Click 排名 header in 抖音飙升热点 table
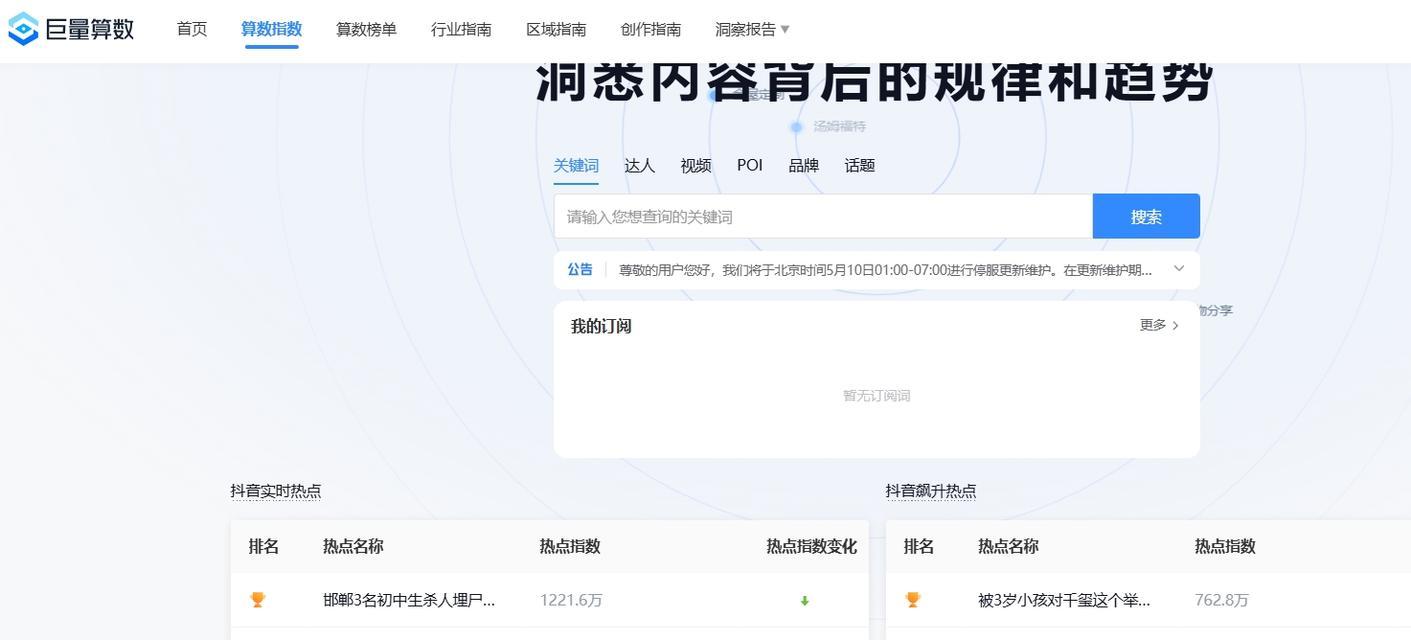 (x=919, y=546)
